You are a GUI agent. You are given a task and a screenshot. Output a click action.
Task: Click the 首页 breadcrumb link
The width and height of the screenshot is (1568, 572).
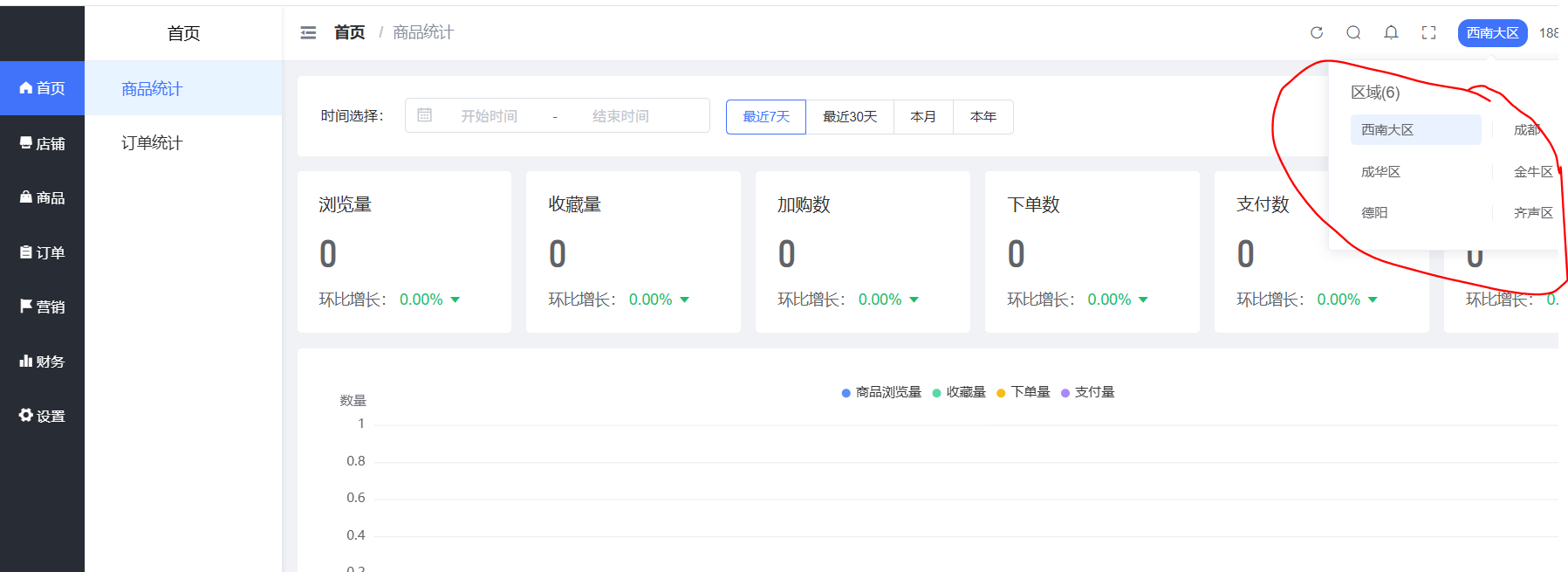349,32
